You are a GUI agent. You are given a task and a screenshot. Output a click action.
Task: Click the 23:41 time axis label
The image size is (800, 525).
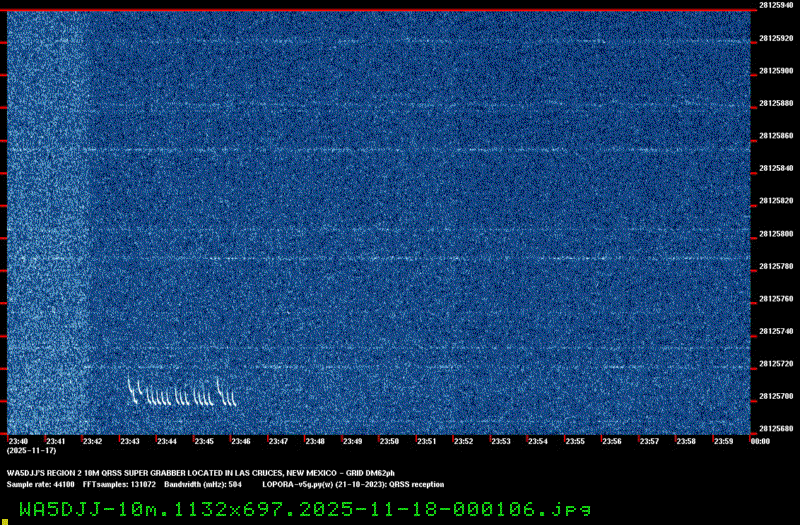coord(56,441)
